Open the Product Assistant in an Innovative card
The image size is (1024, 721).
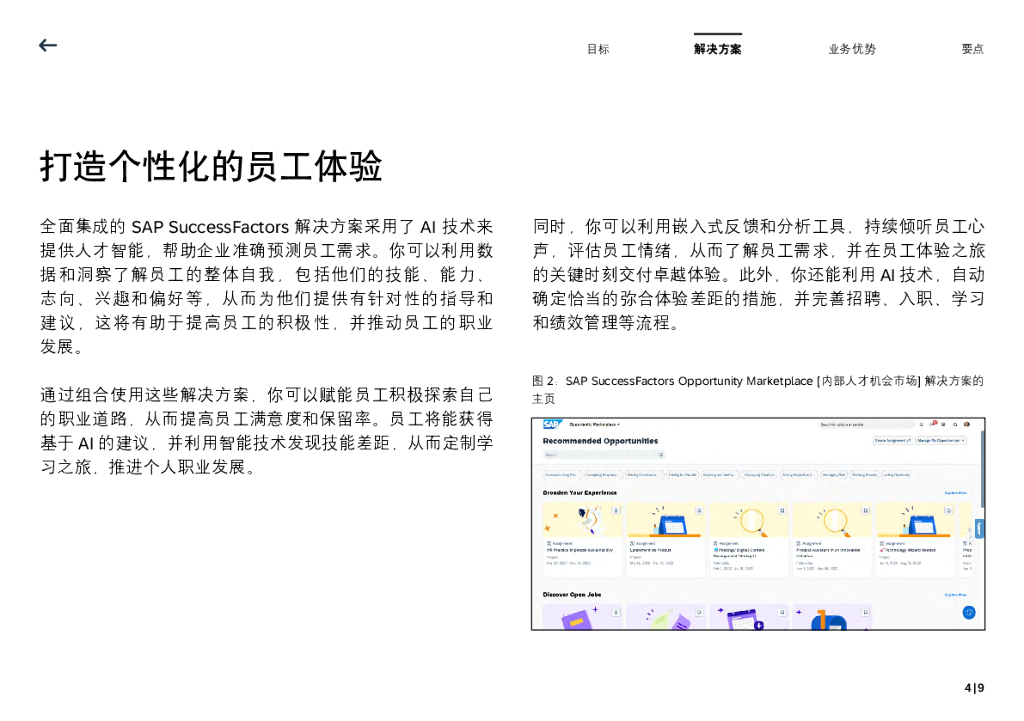point(832,539)
